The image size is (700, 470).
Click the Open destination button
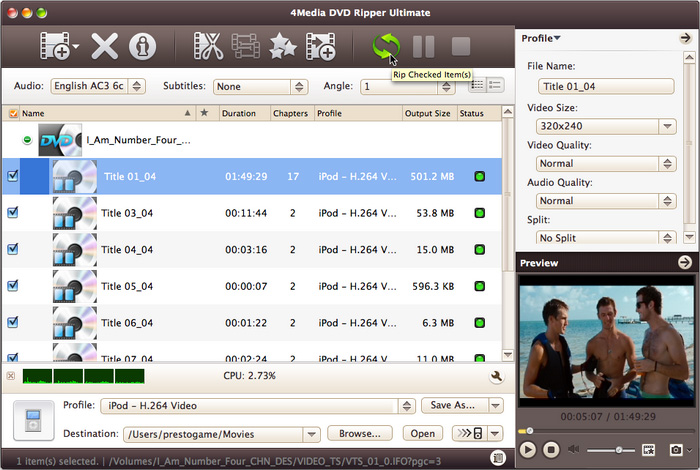[422, 433]
